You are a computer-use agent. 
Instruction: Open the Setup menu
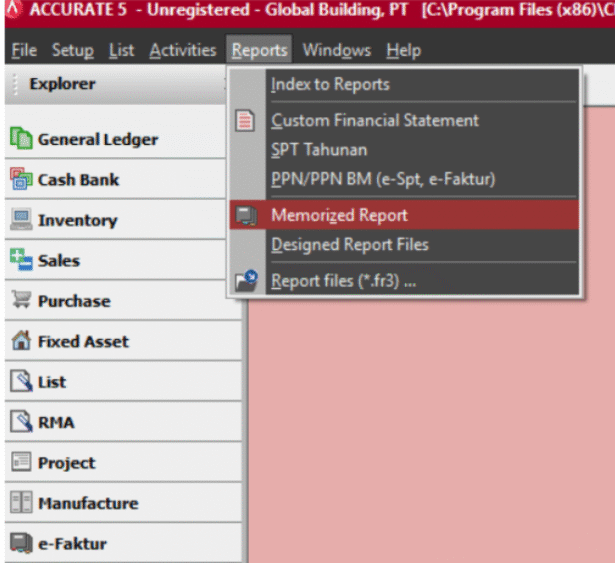coord(73,50)
